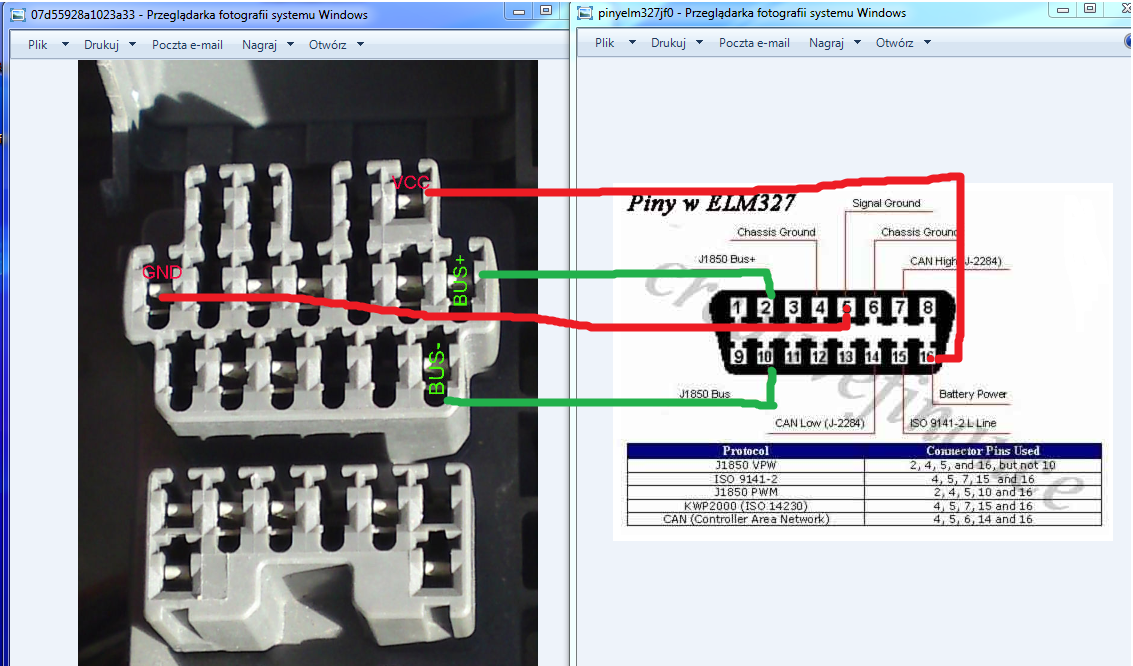Maximize the 07d55928a1023a33 viewer window
The height and width of the screenshot is (666, 1133).
(545, 11)
